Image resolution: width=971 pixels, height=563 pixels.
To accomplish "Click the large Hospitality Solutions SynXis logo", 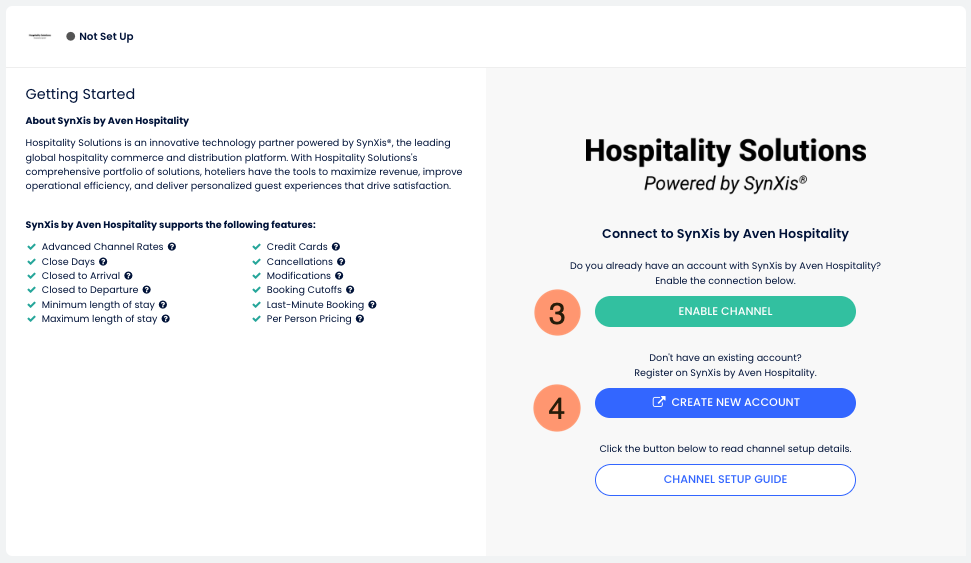I will 725,164.
